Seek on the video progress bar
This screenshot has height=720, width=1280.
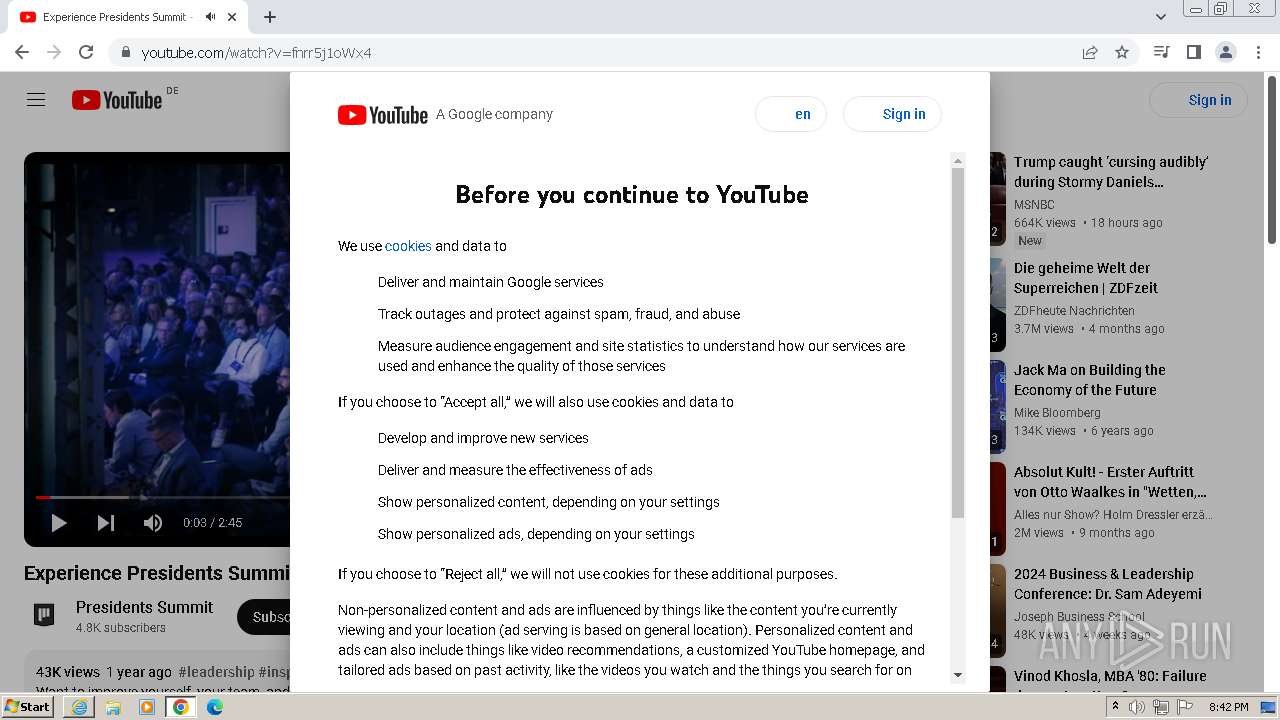point(163,497)
